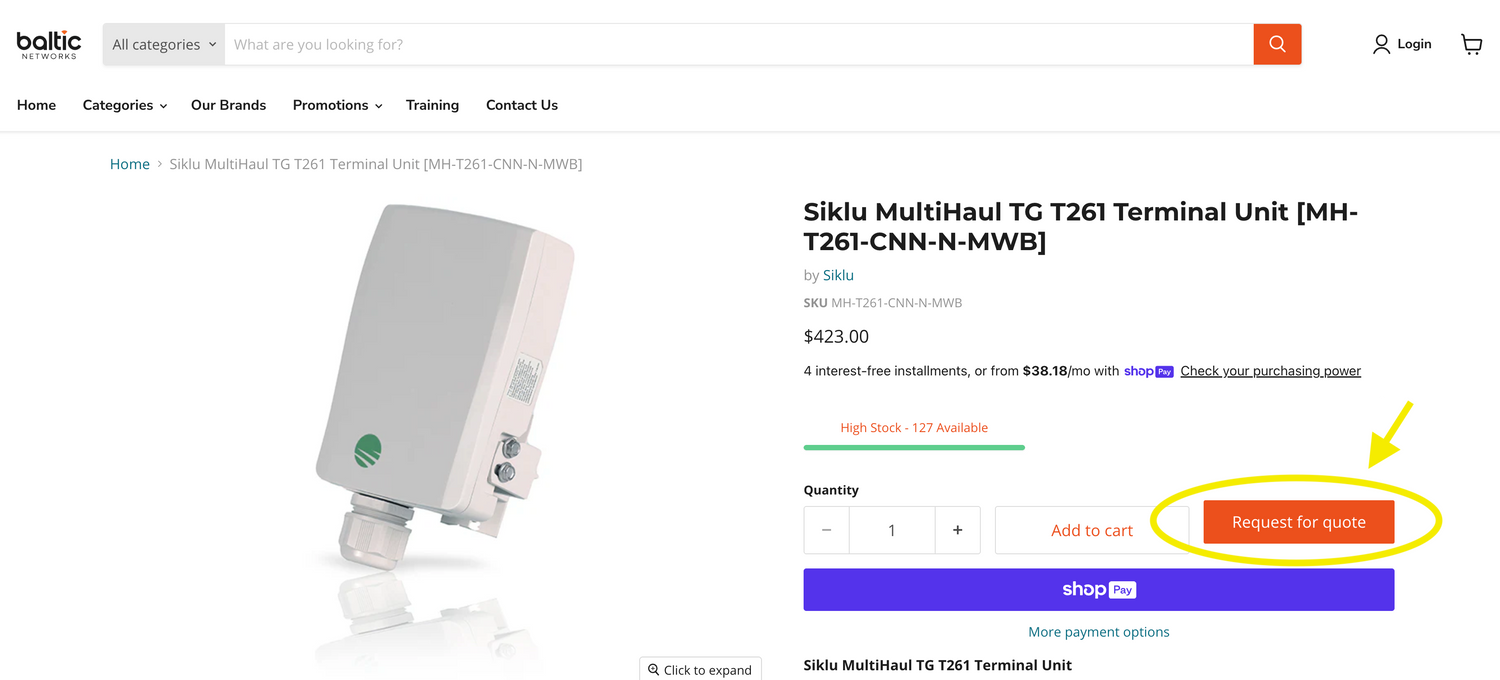
Task: Decrease quantity with the minus button
Action: (827, 530)
